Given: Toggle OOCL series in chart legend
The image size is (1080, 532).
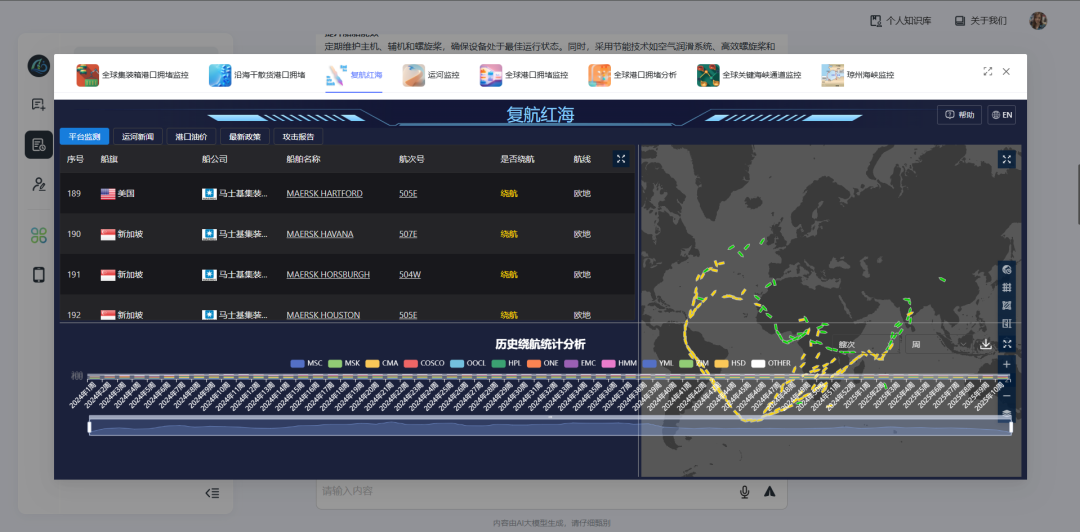Looking at the screenshot, I should 468,363.
